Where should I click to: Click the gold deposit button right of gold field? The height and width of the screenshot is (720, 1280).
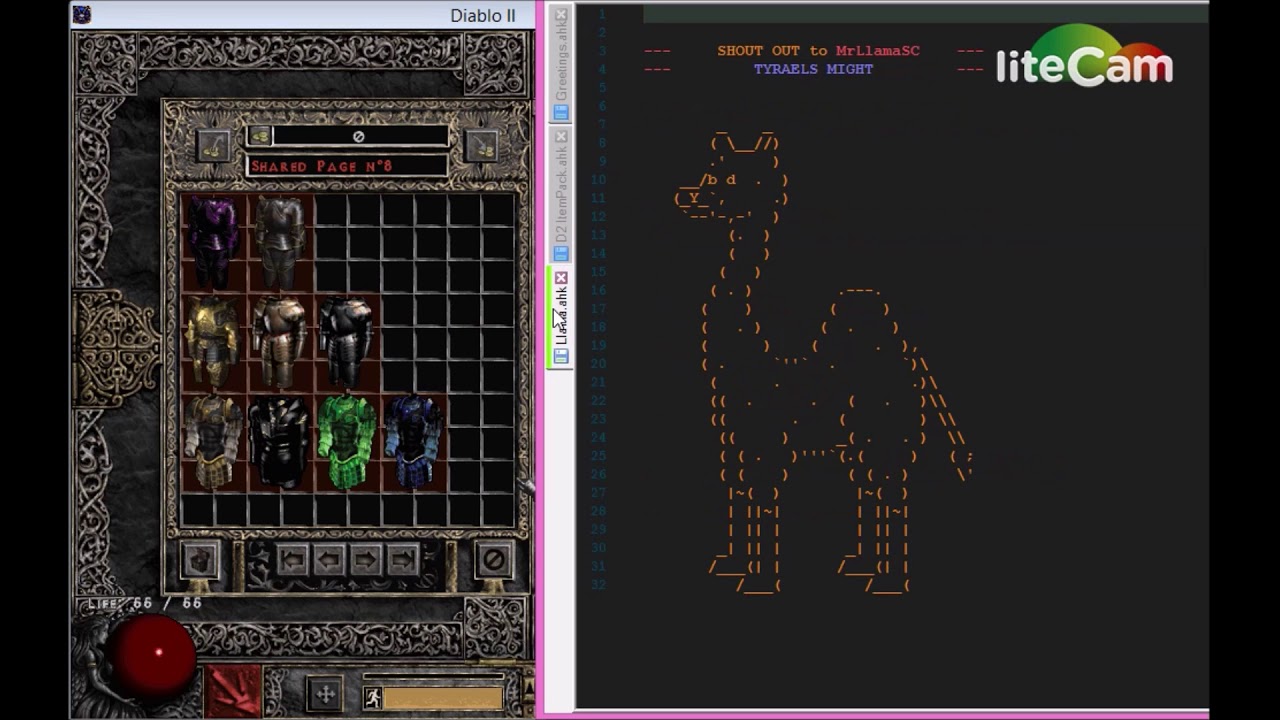pos(482,145)
